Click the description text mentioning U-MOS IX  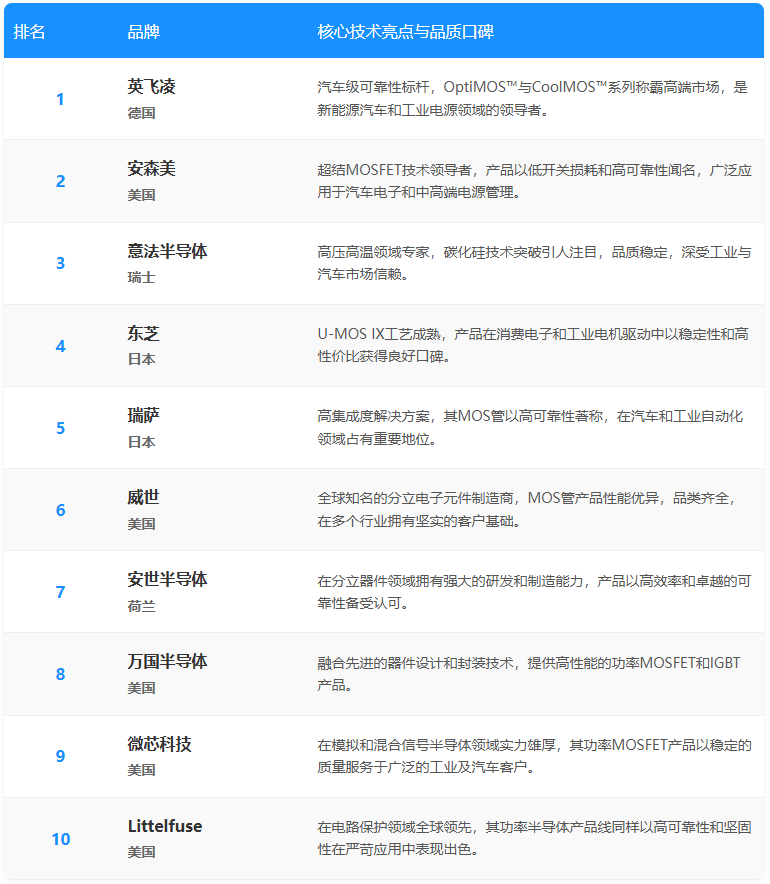point(532,345)
